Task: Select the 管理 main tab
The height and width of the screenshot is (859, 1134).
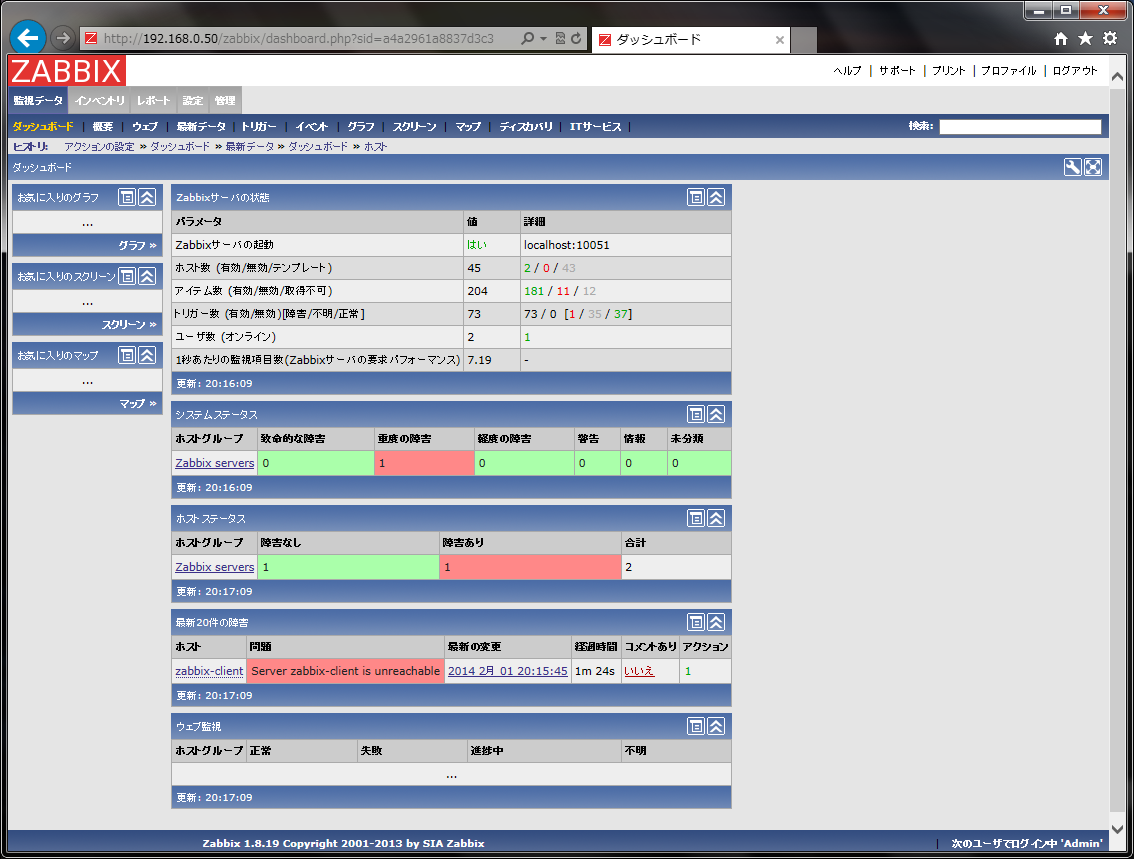Action: coord(225,101)
